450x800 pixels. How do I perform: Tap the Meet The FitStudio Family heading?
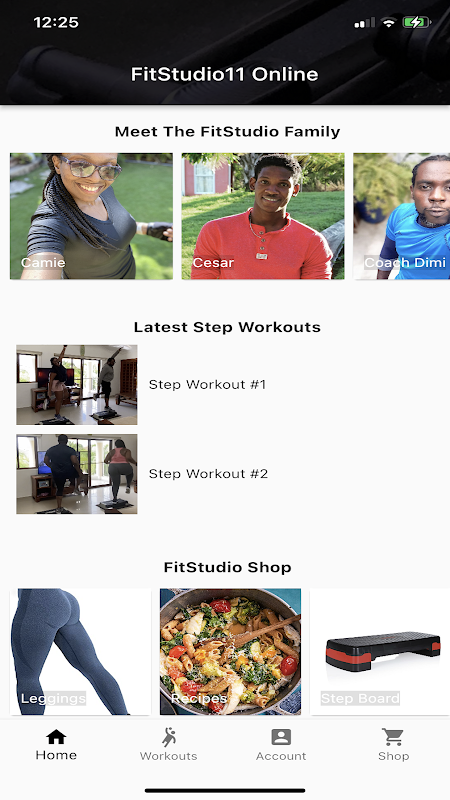click(x=227, y=132)
